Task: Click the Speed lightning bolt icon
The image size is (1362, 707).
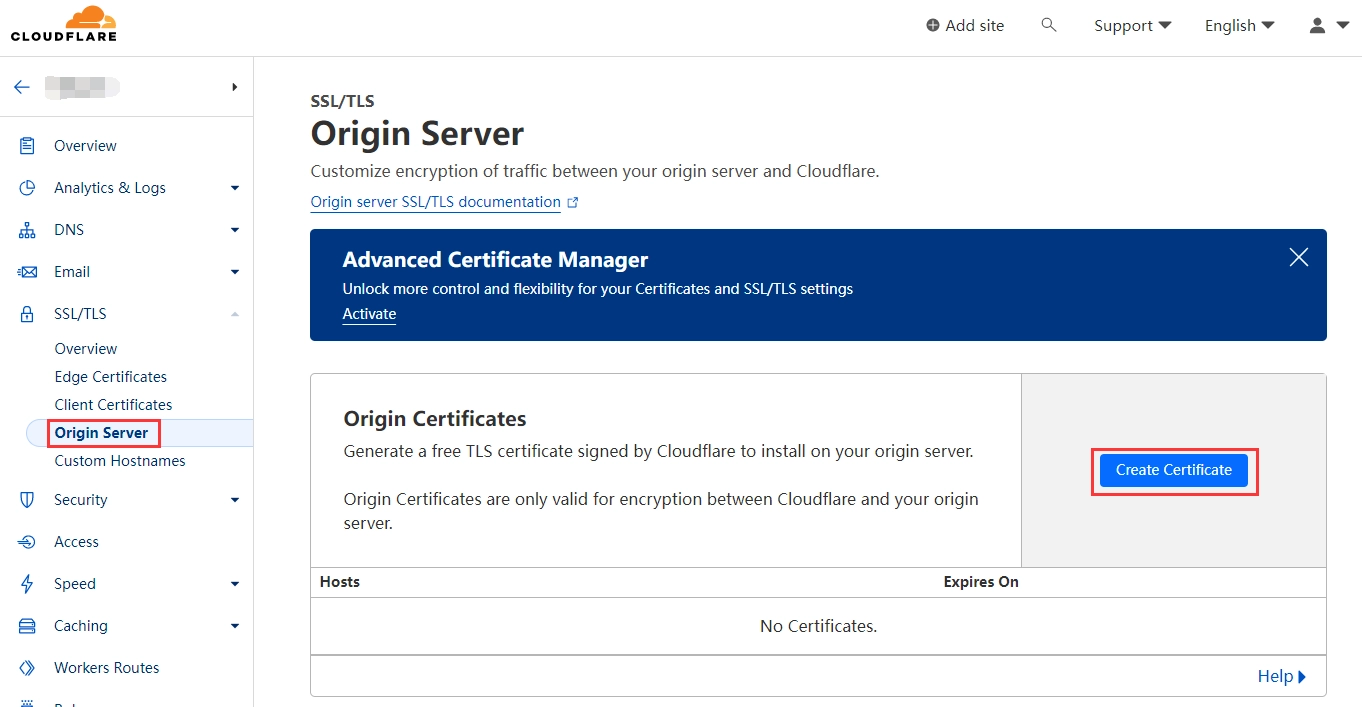Action: 28,584
